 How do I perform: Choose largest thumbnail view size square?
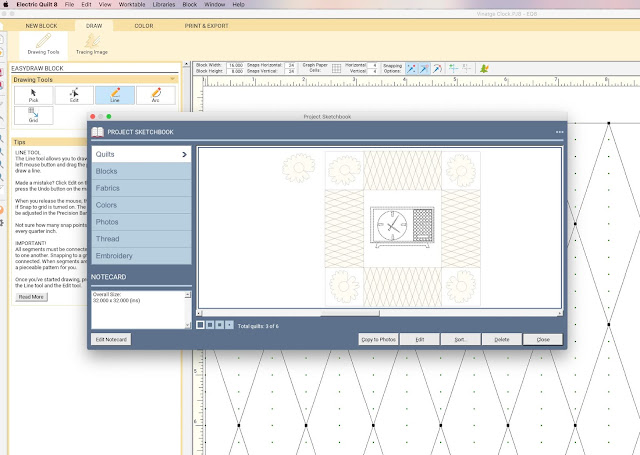[200, 325]
